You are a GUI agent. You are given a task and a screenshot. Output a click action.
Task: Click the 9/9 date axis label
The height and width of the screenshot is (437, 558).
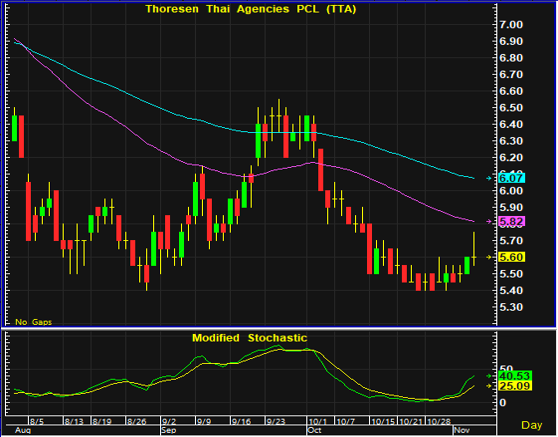point(204,422)
